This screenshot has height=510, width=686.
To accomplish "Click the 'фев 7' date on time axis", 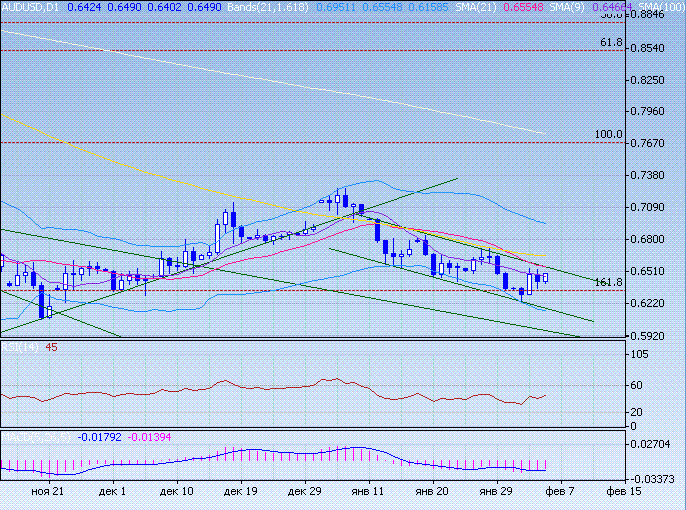I will pyautogui.click(x=560, y=492).
